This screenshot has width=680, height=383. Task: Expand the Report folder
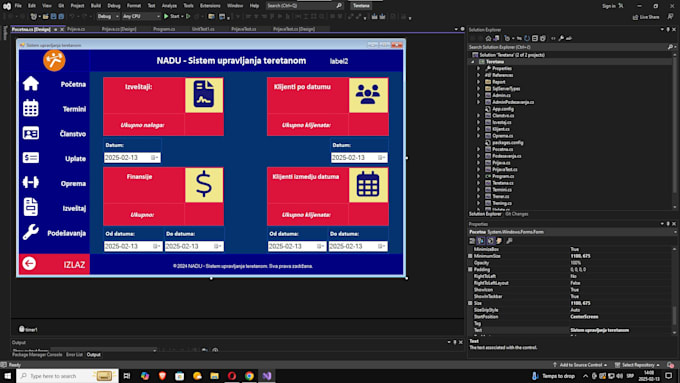tap(478, 82)
